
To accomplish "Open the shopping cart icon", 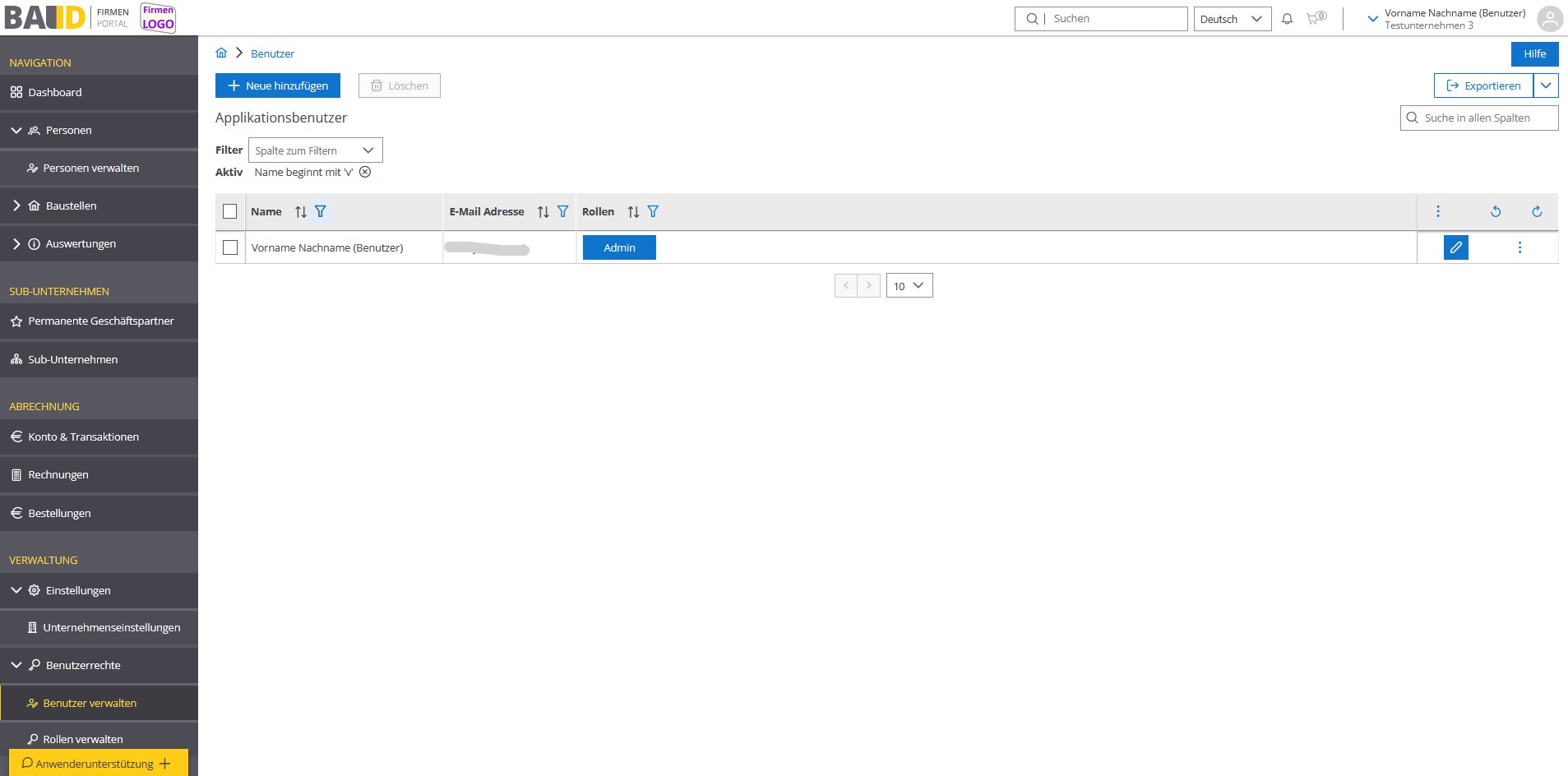I will point(1315,18).
